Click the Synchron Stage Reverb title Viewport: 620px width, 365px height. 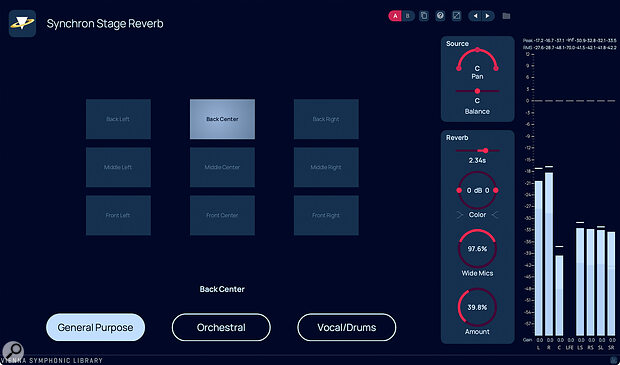[105, 24]
